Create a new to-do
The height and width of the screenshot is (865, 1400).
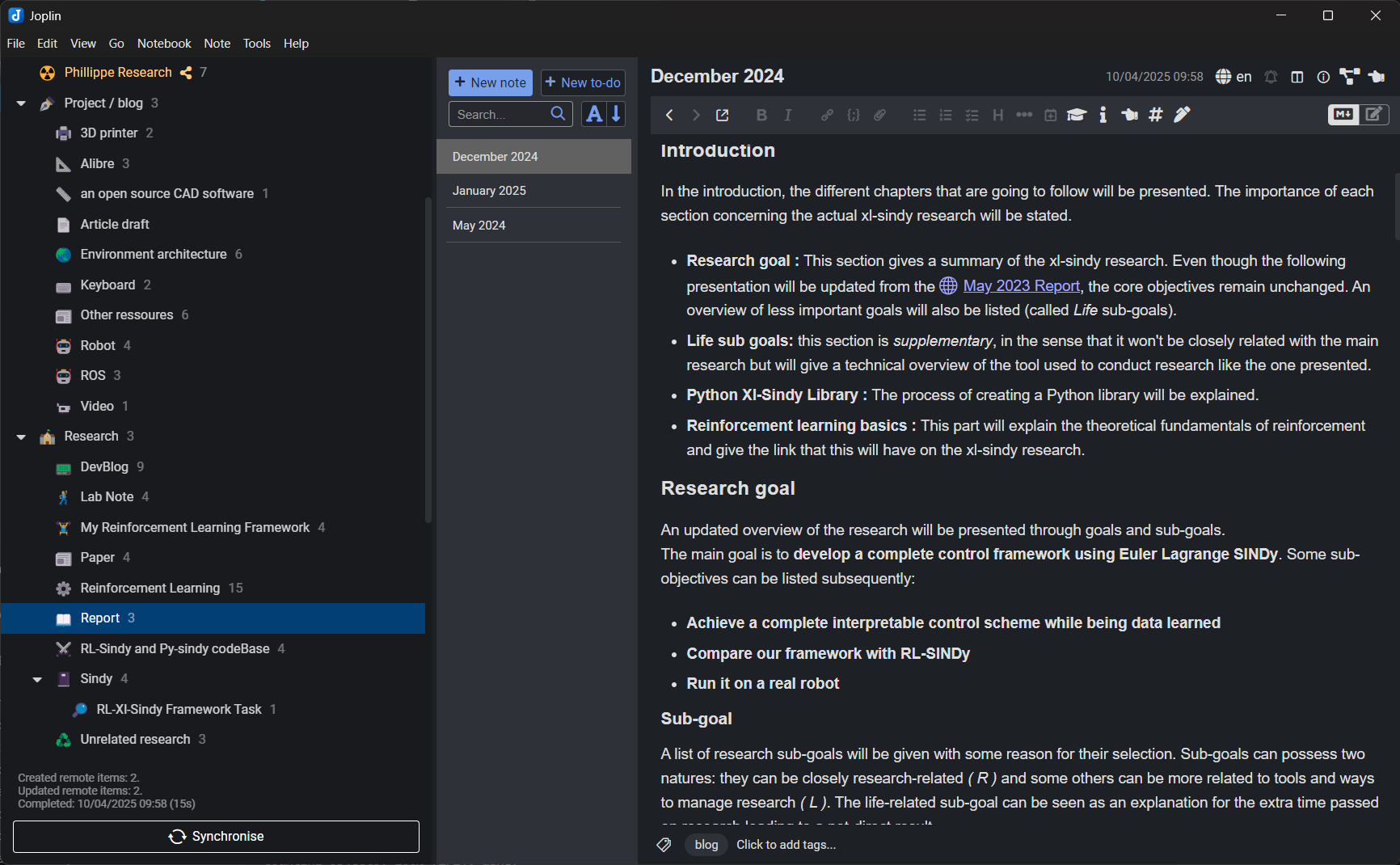tap(583, 82)
